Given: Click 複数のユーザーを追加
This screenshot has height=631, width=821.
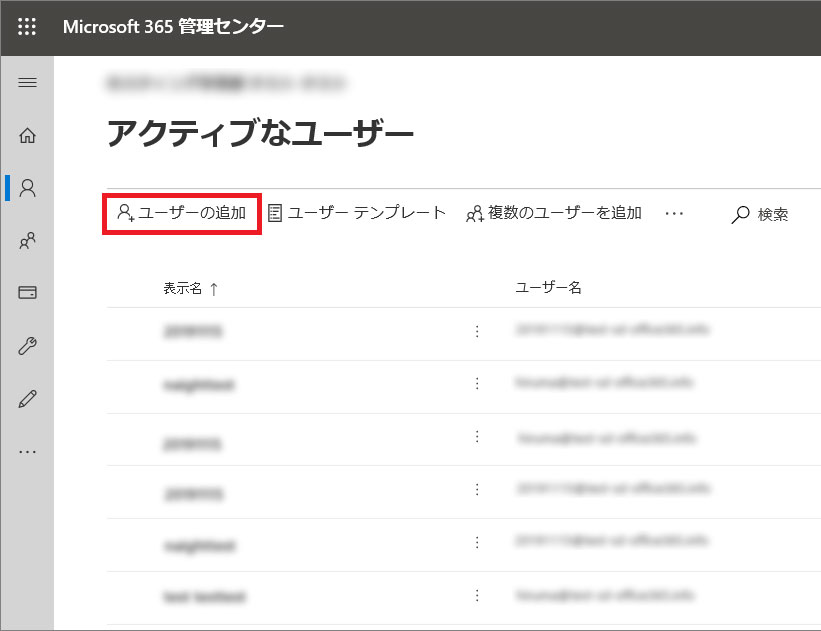Looking at the screenshot, I should coord(553,213).
